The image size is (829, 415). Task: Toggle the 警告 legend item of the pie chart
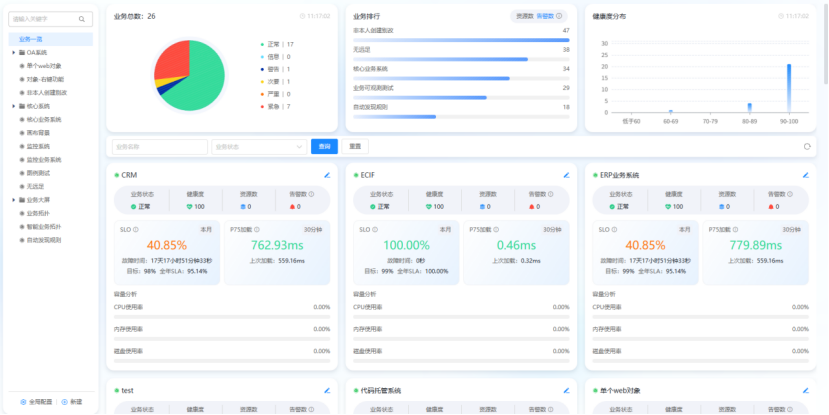coord(275,69)
